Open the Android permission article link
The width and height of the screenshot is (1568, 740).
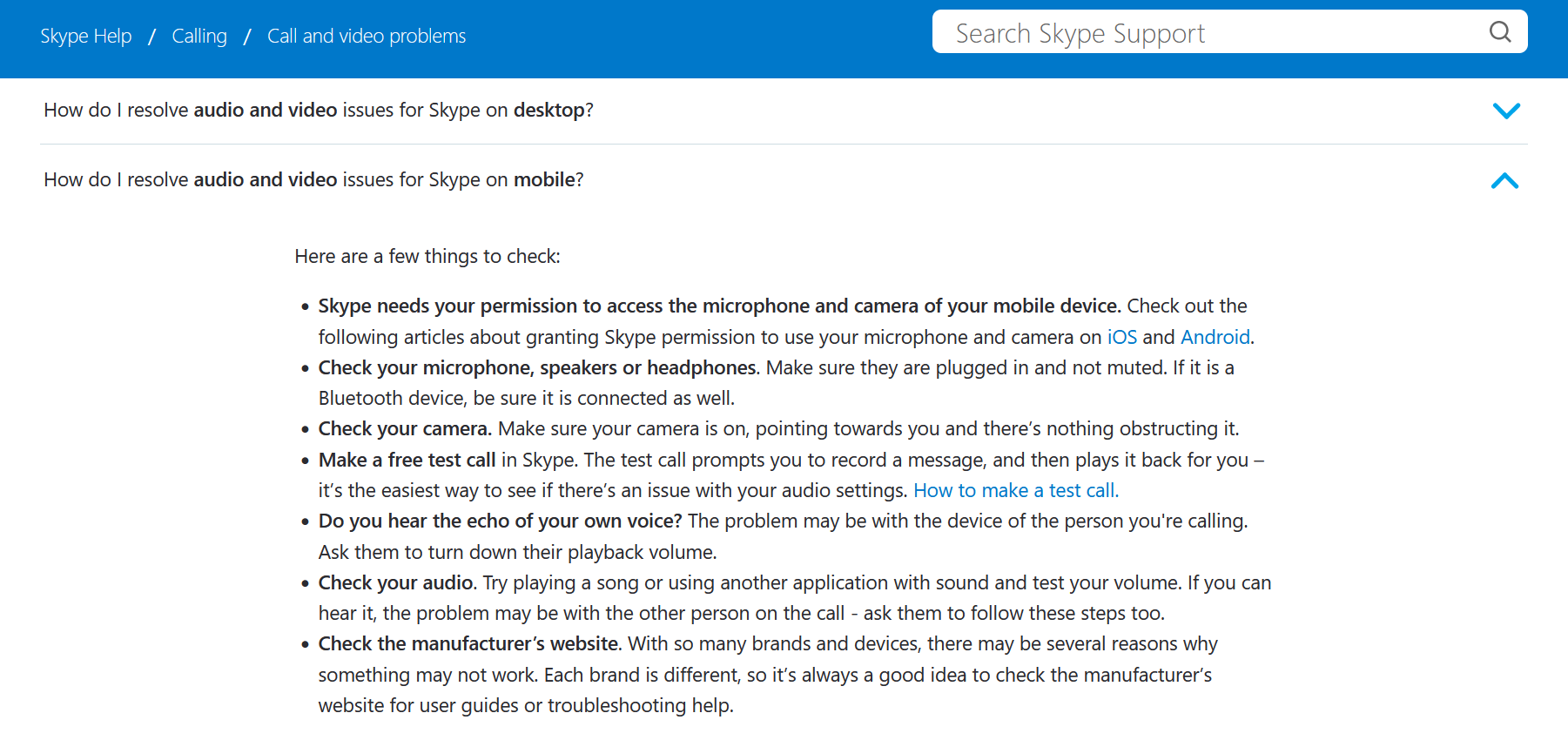1215,337
